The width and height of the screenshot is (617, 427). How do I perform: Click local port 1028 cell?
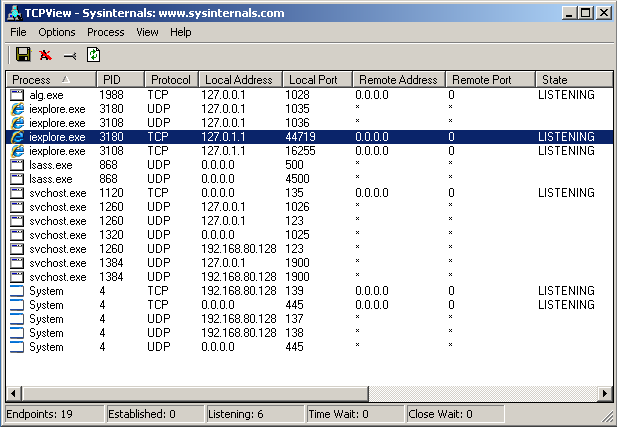(297, 95)
